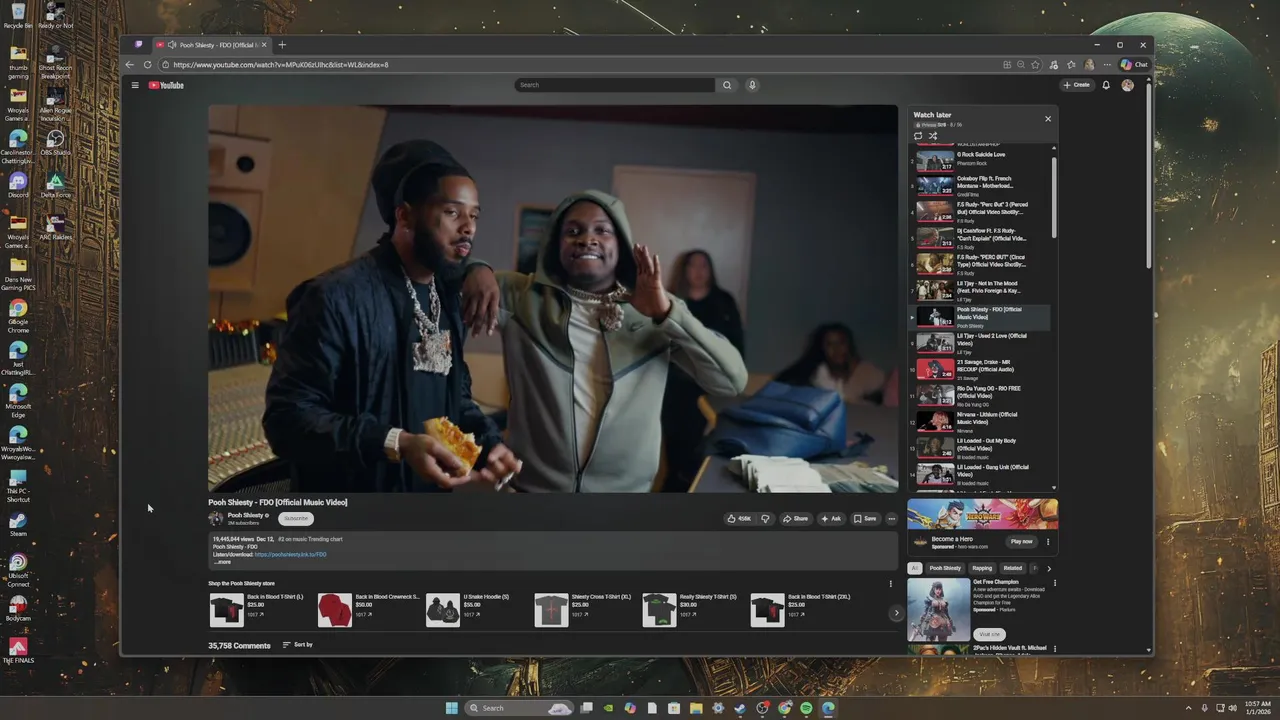Click the Windows Start button
The height and width of the screenshot is (720, 1280).
[452, 708]
